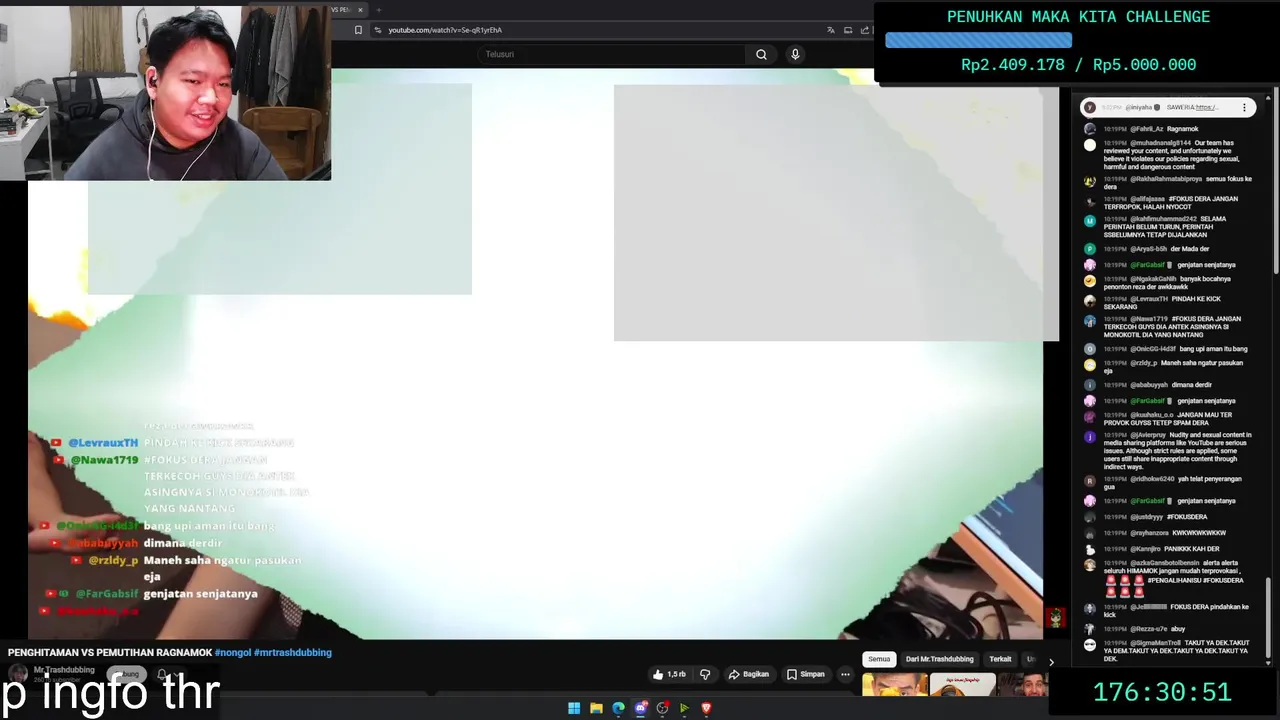Open the Windows Start menu

(574, 708)
